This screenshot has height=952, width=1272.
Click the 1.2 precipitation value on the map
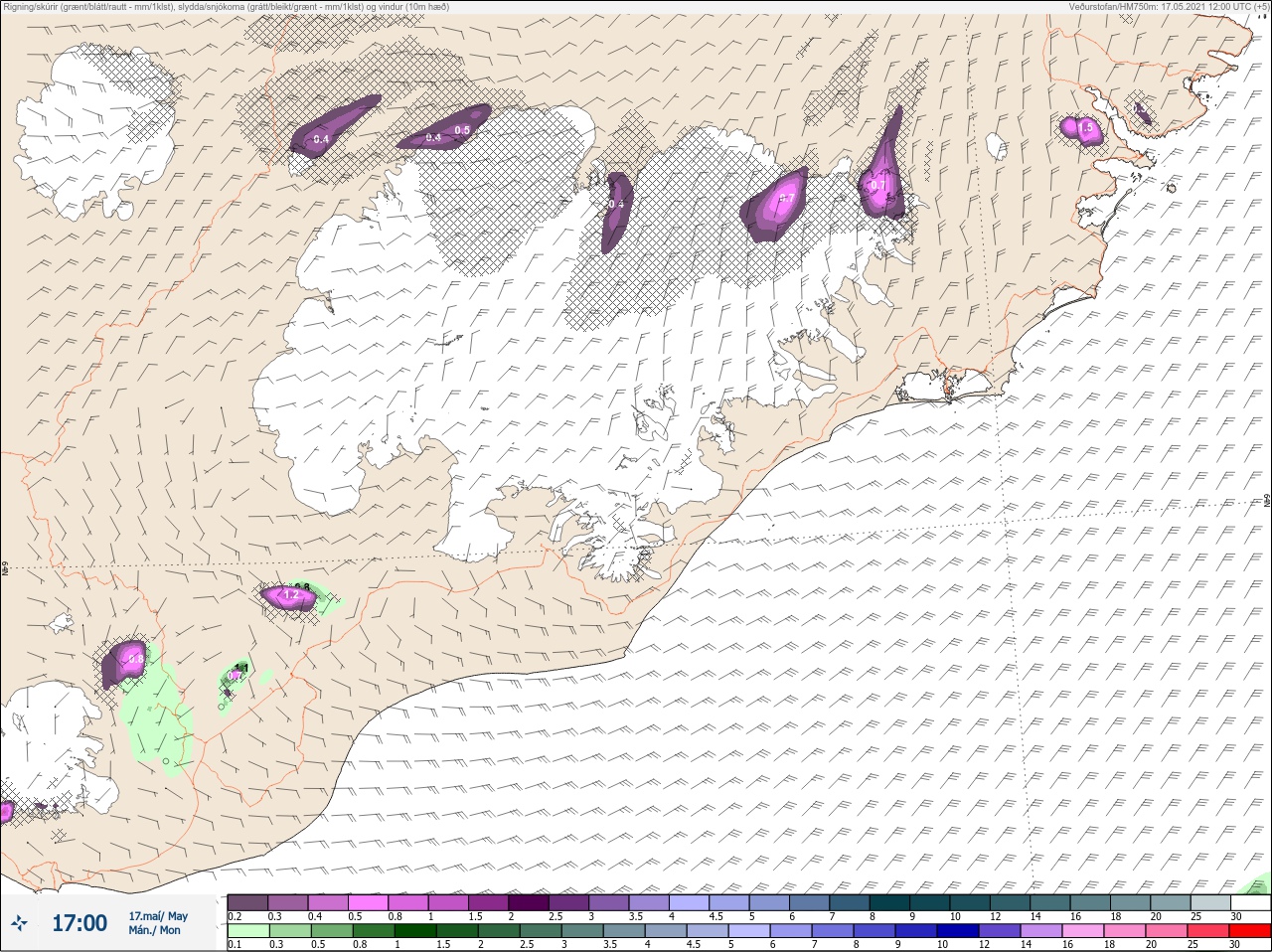pos(291,595)
